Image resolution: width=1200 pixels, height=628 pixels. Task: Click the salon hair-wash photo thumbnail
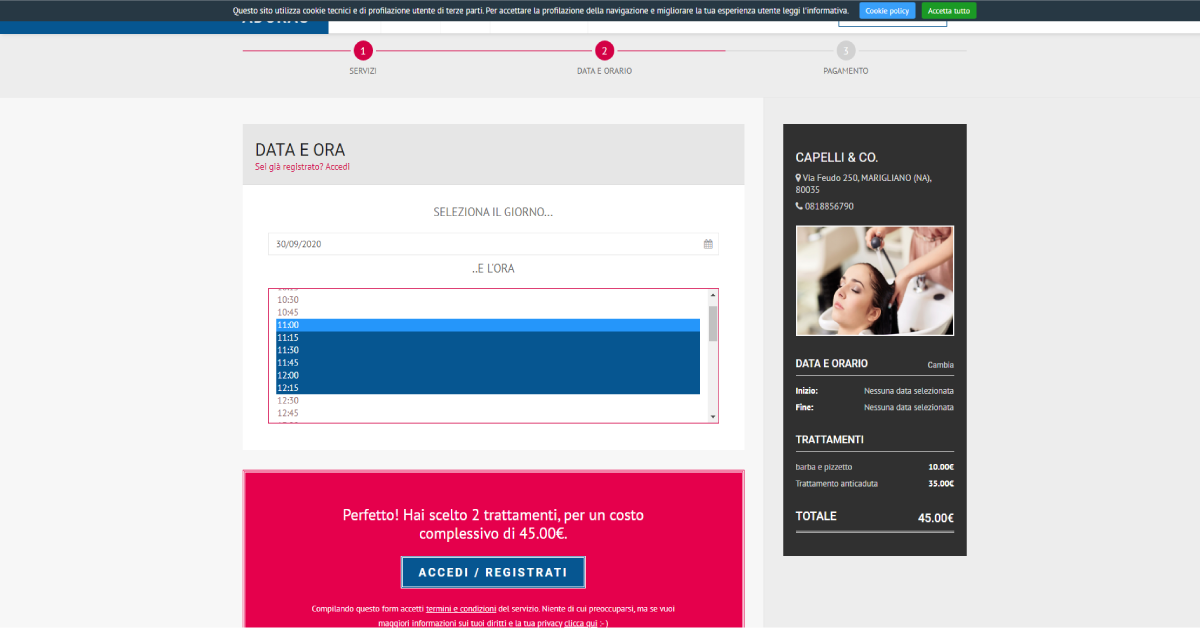[x=875, y=280]
